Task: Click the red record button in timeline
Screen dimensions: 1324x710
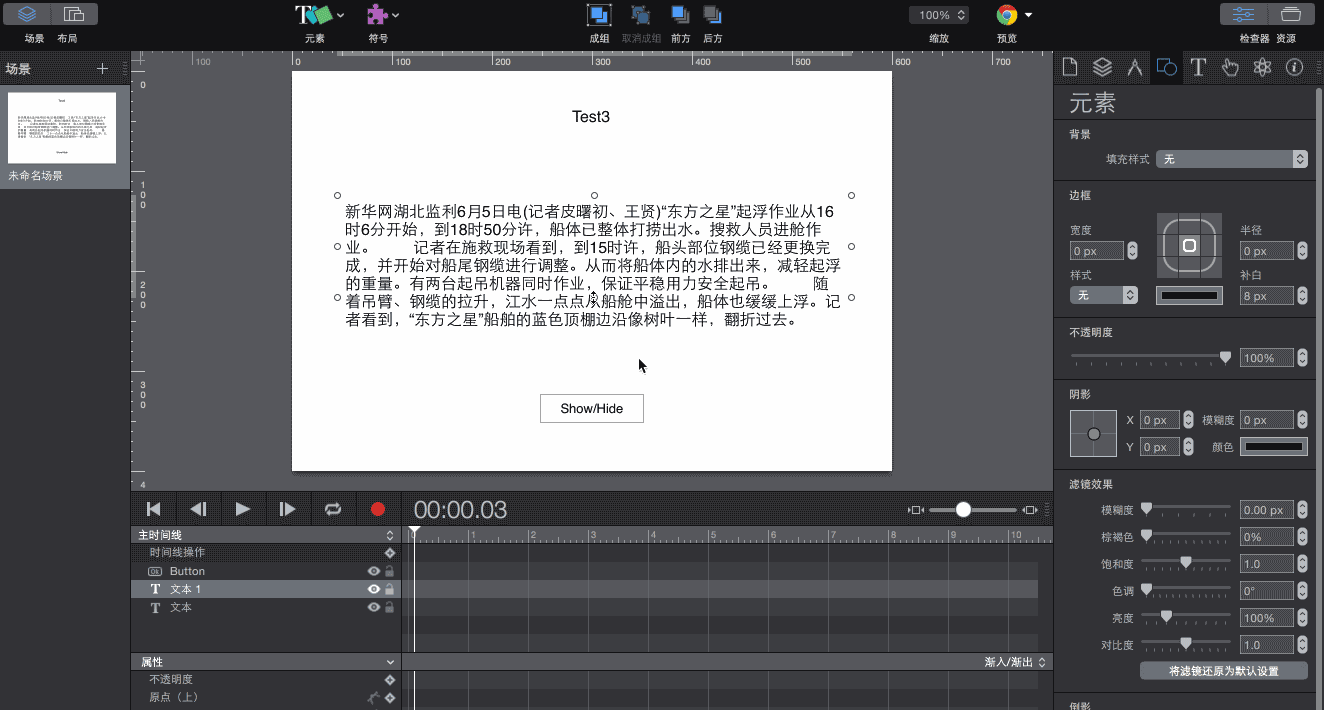Action: tap(377, 509)
